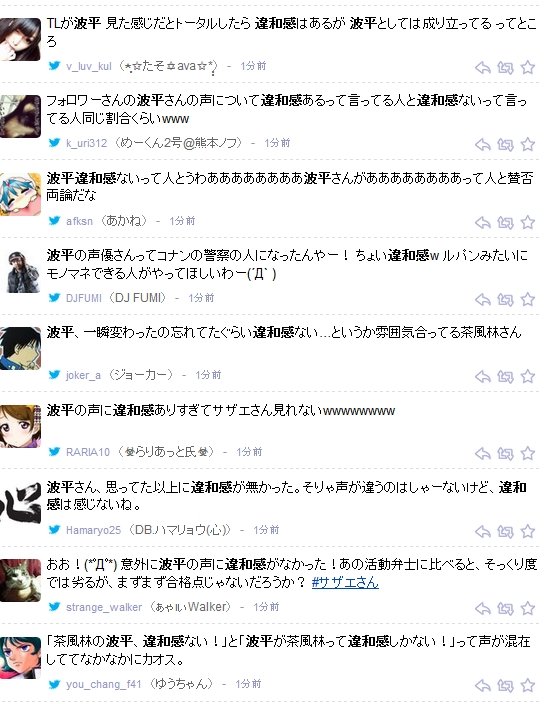Click the Twitter bird icon beside DJFUMI

pyautogui.click(x=54, y=297)
